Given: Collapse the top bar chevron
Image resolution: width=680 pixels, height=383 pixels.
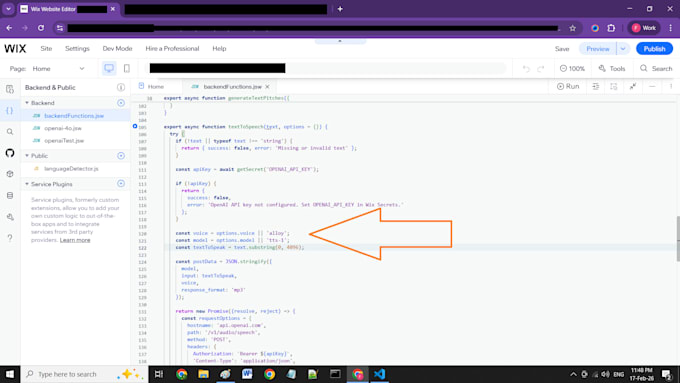Looking at the screenshot, I should (x=340, y=41).
